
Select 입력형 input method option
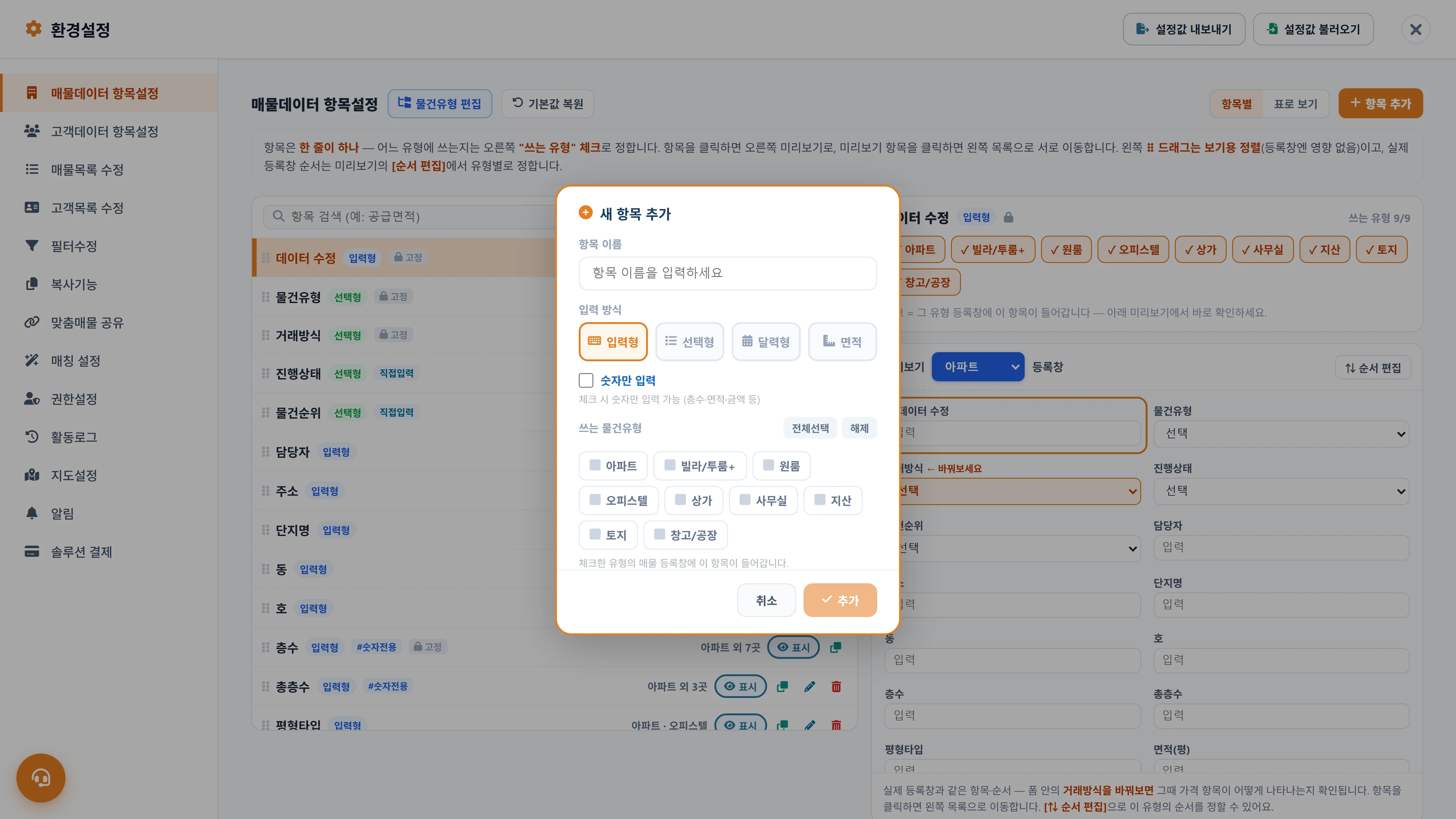613,341
